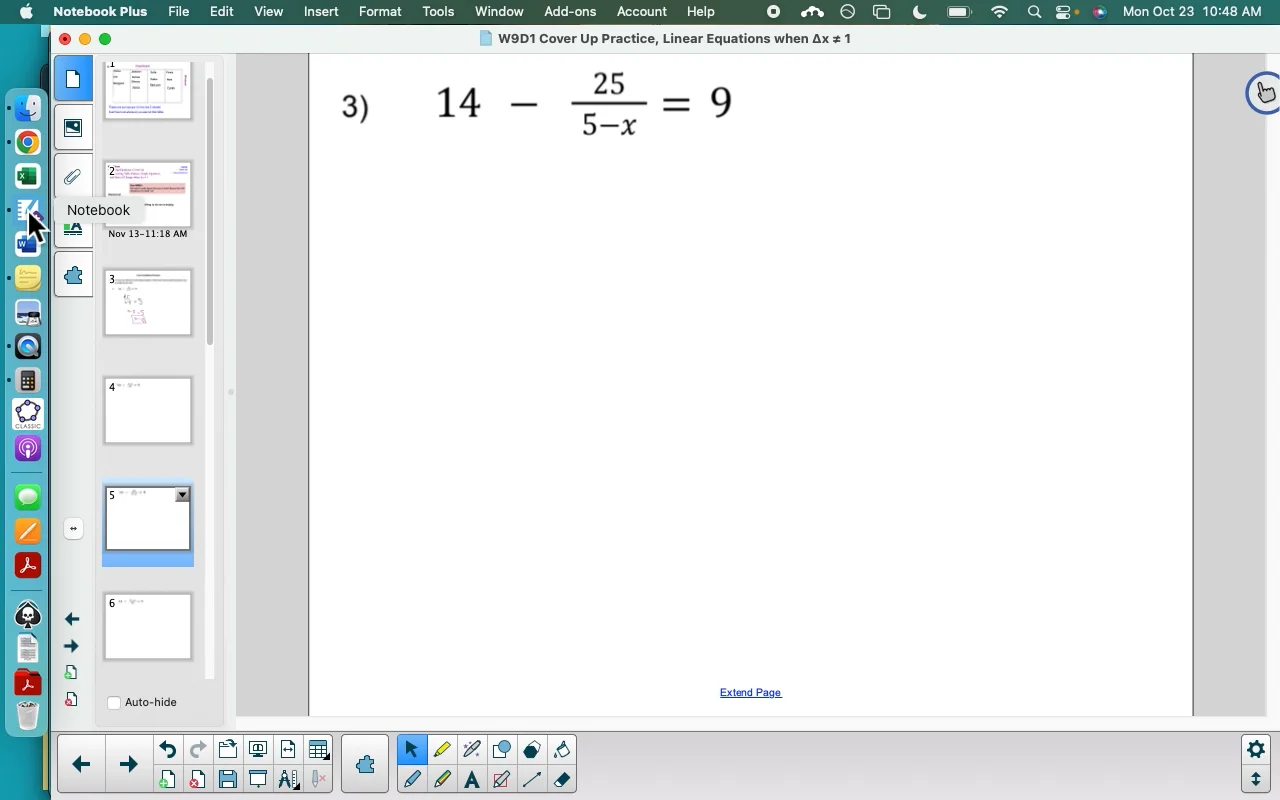Click the Save floppy disk icon
Image resolution: width=1280 pixels, height=800 pixels.
point(228,780)
